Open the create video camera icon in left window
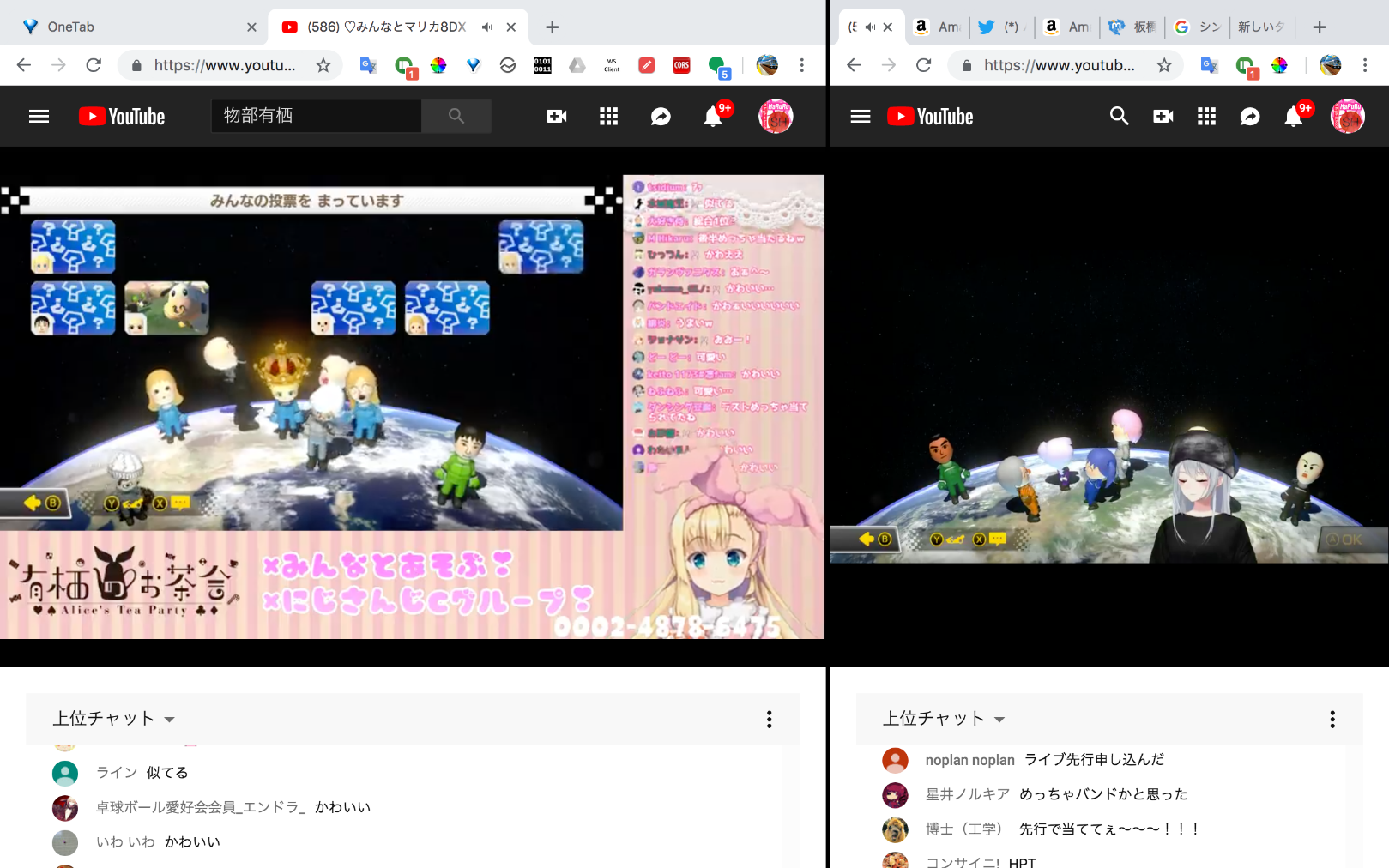 click(x=556, y=117)
